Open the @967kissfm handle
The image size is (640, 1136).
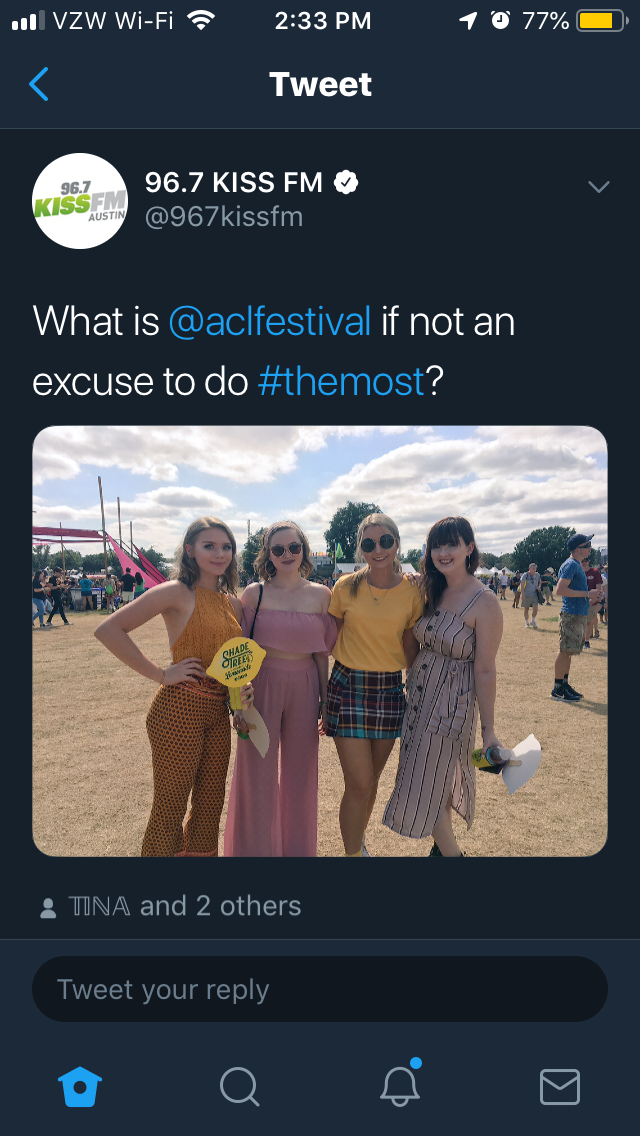pyautogui.click(x=224, y=217)
